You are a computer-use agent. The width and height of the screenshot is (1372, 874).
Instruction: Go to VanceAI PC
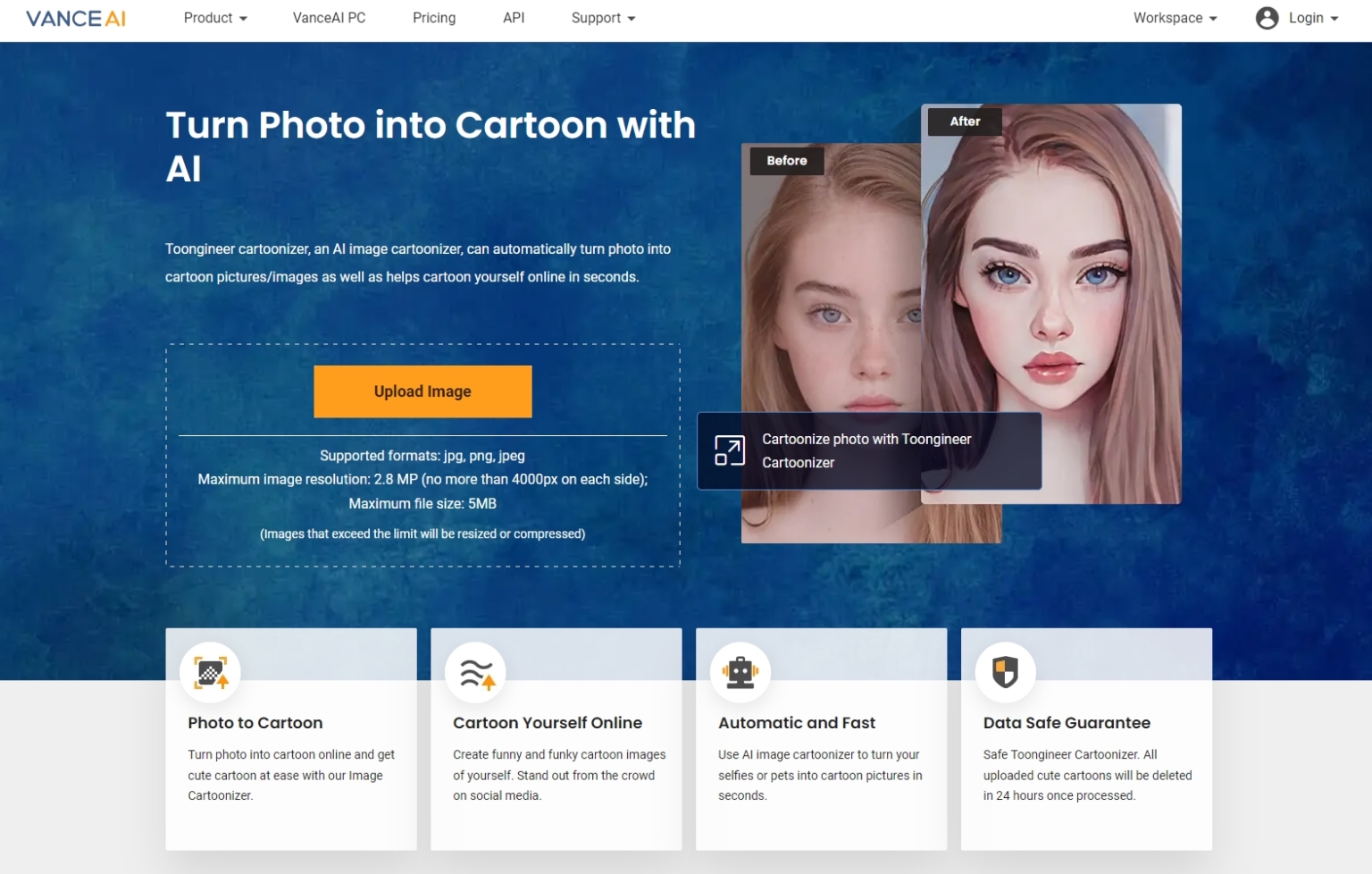(329, 17)
